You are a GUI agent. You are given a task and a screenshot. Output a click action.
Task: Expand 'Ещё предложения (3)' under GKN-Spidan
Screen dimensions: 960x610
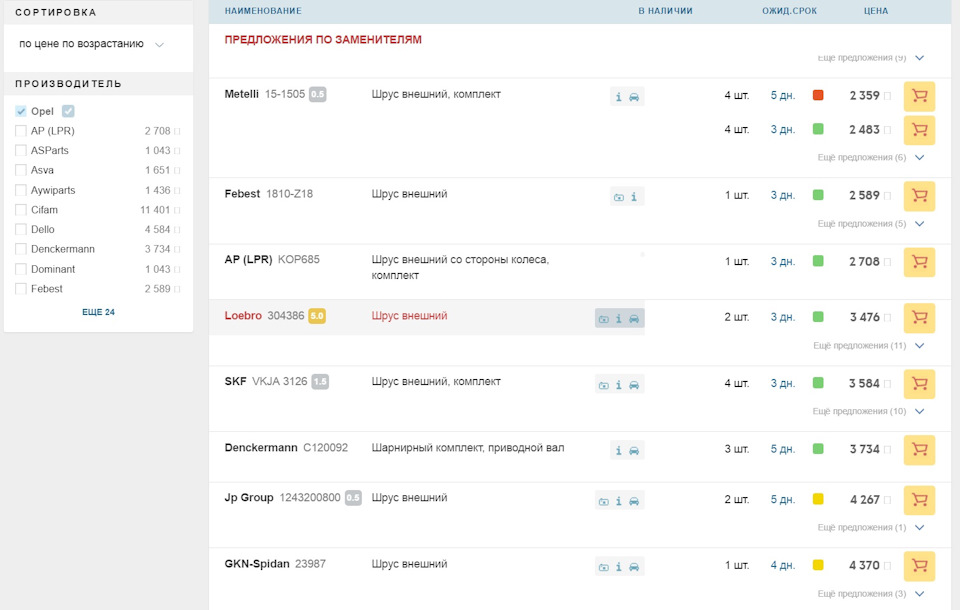pos(871,593)
